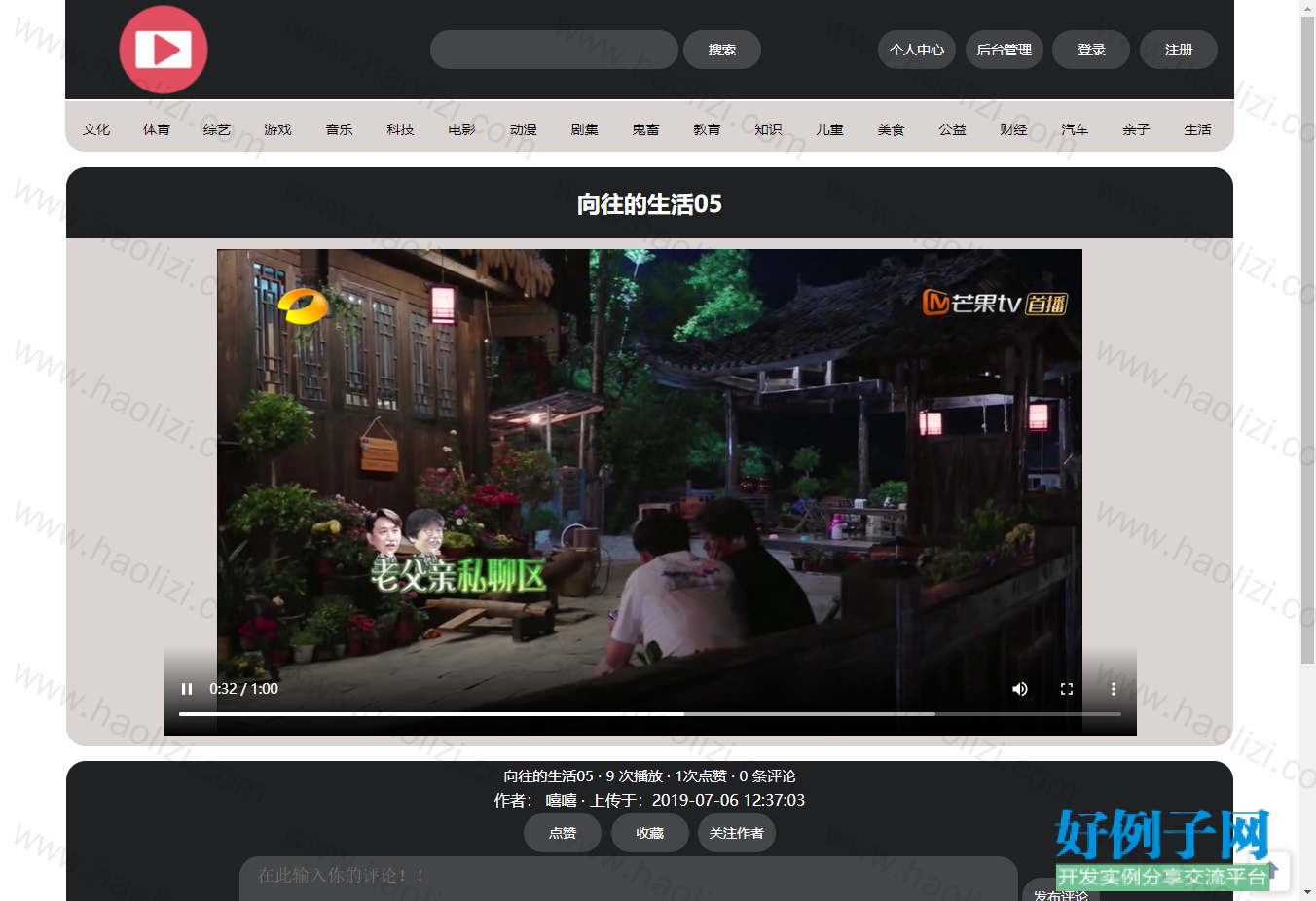Click the video title heading 向往的生活05
Screen dimensions: 1316x901
pos(649,204)
